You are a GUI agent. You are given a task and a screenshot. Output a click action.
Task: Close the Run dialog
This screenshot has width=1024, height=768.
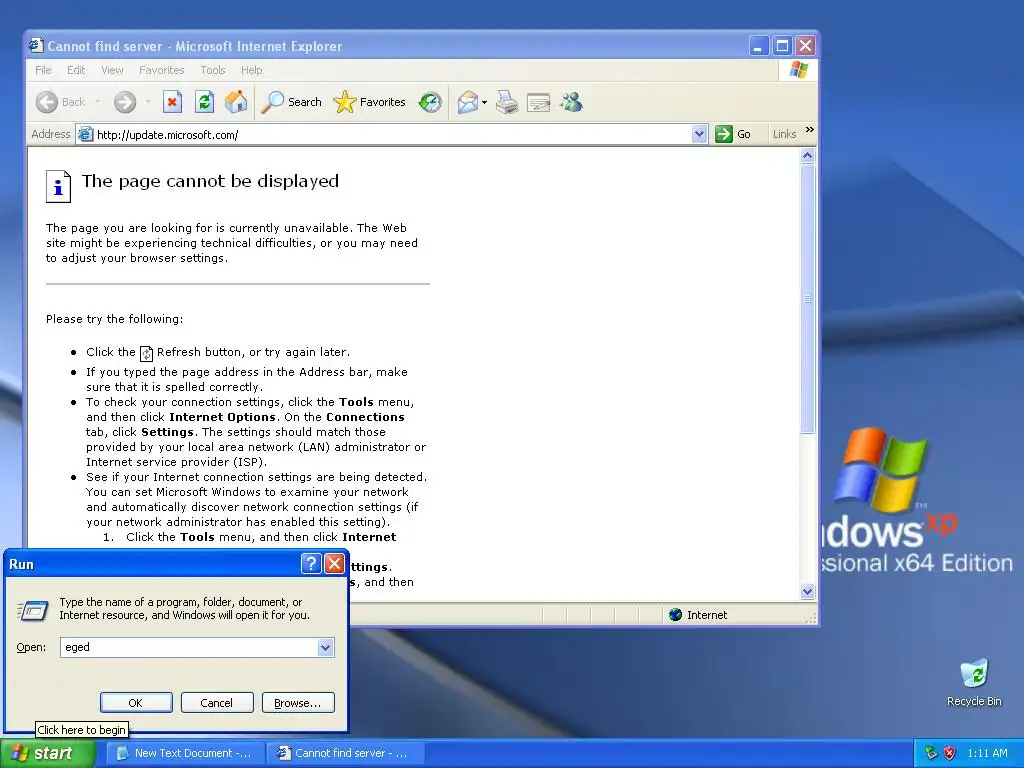click(334, 563)
